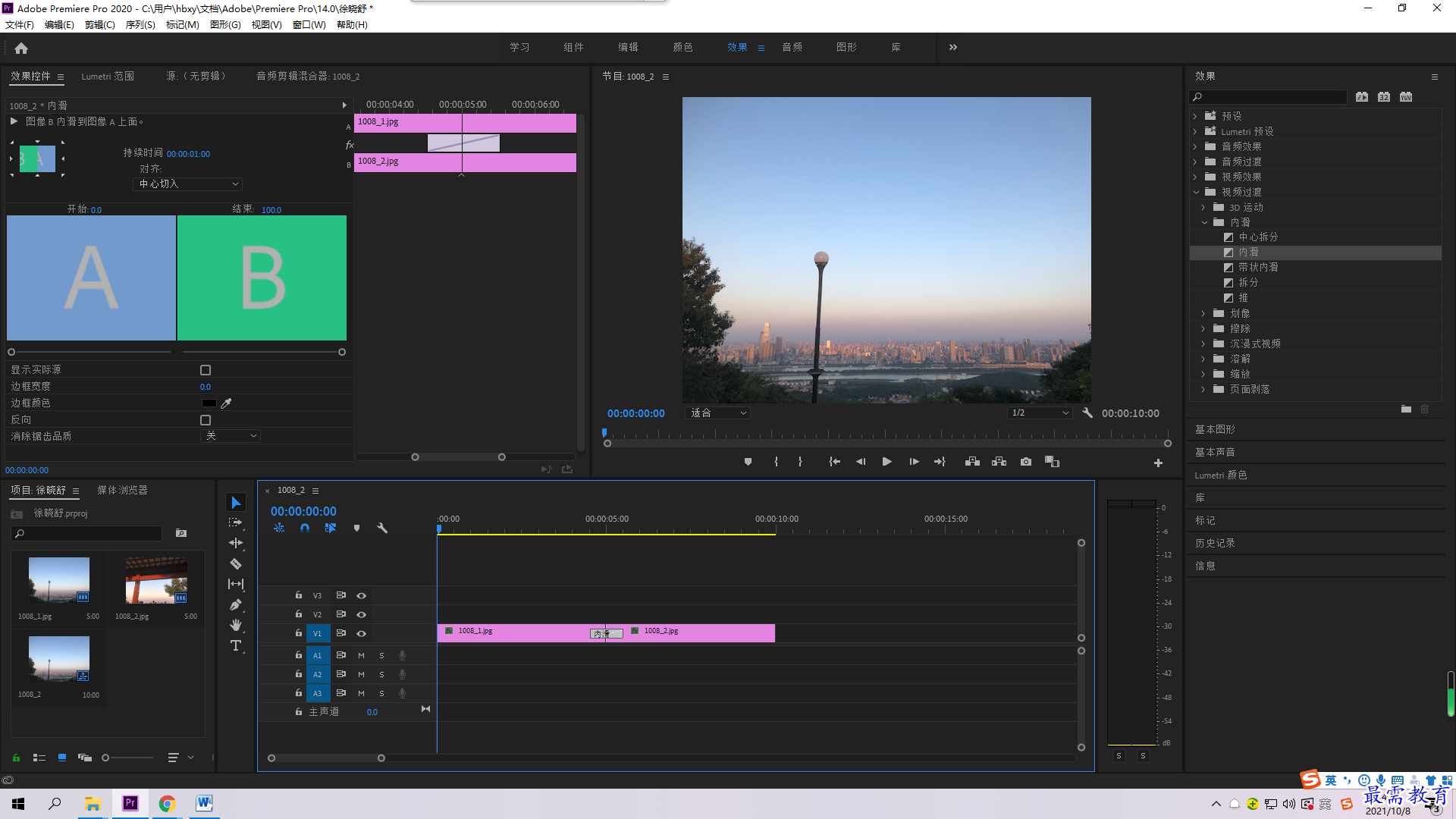Image resolution: width=1456 pixels, height=819 pixels.
Task: Pick border color with eyedropper
Action: [x=226, y=403]
